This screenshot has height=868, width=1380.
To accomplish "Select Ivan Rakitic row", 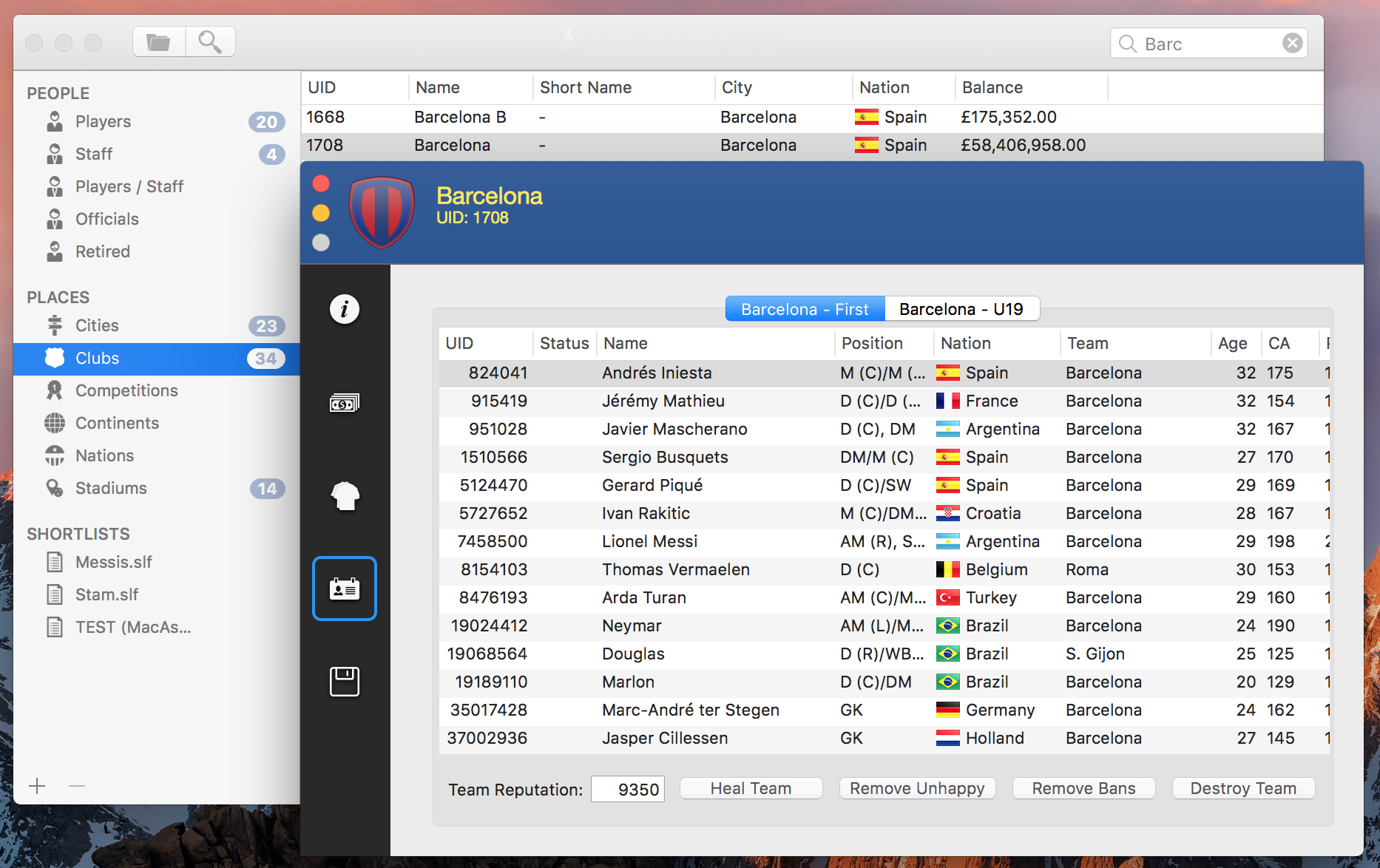I will (884, 513).
